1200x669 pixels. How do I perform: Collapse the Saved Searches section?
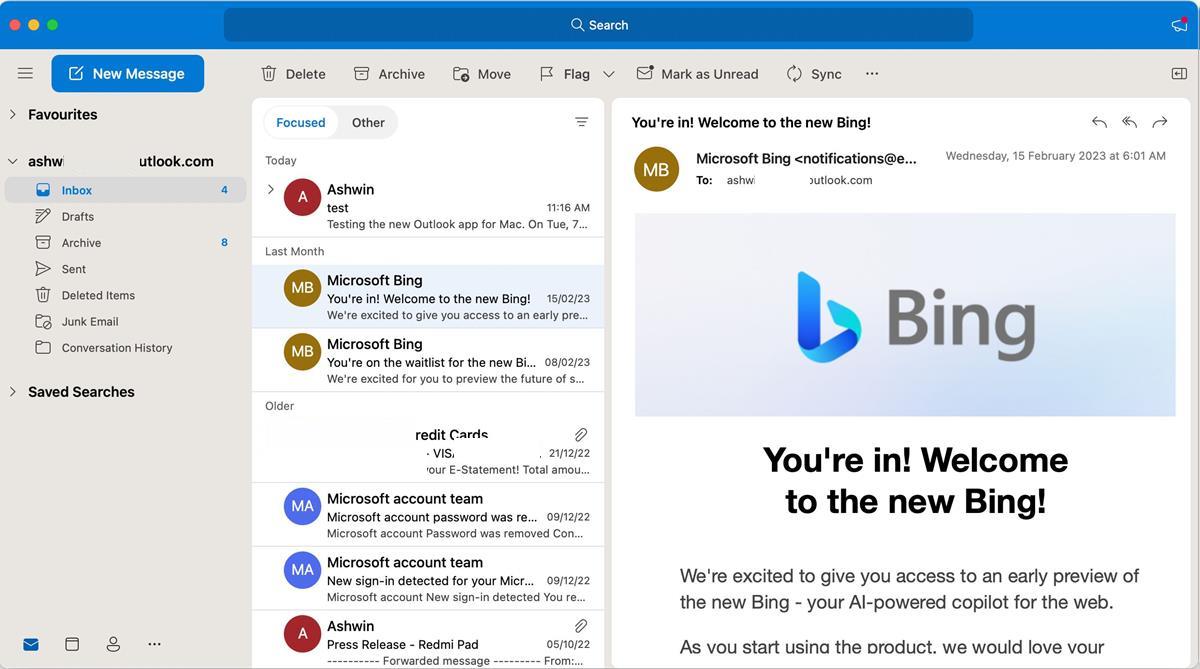tap(12, 391)
